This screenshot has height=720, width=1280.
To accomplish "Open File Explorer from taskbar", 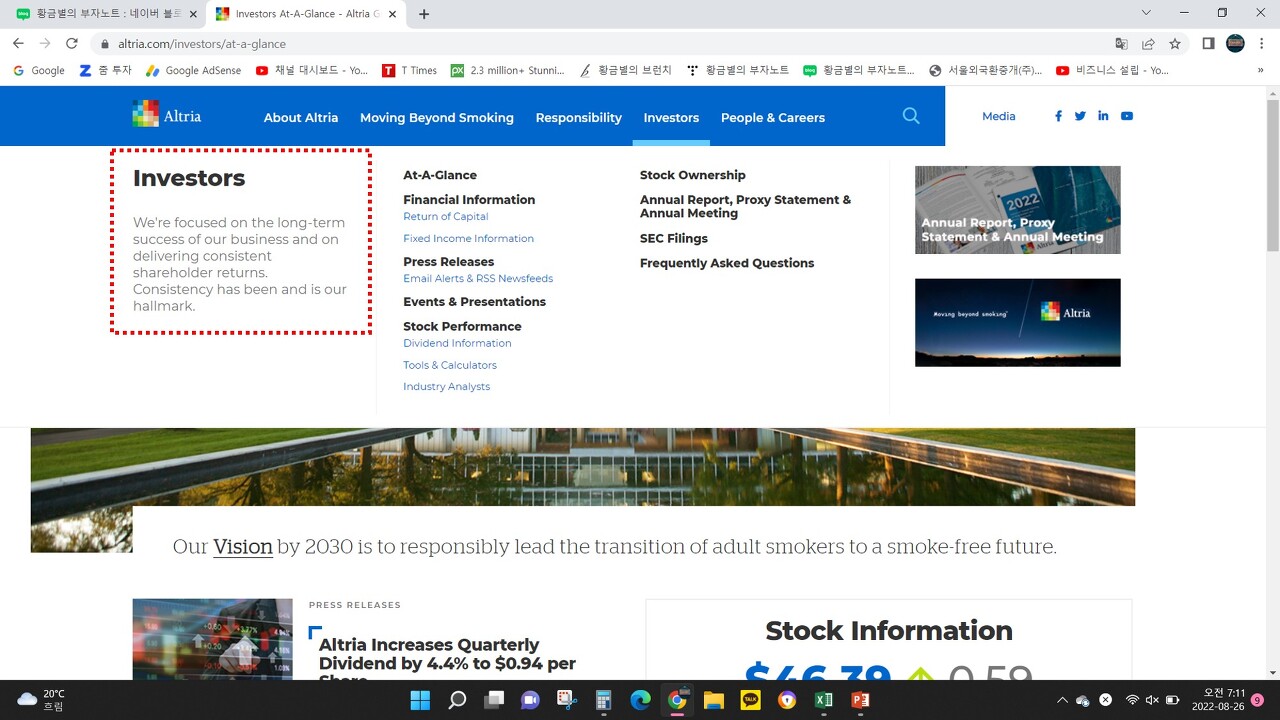I will pyautogui.click(x=713, y=700).
